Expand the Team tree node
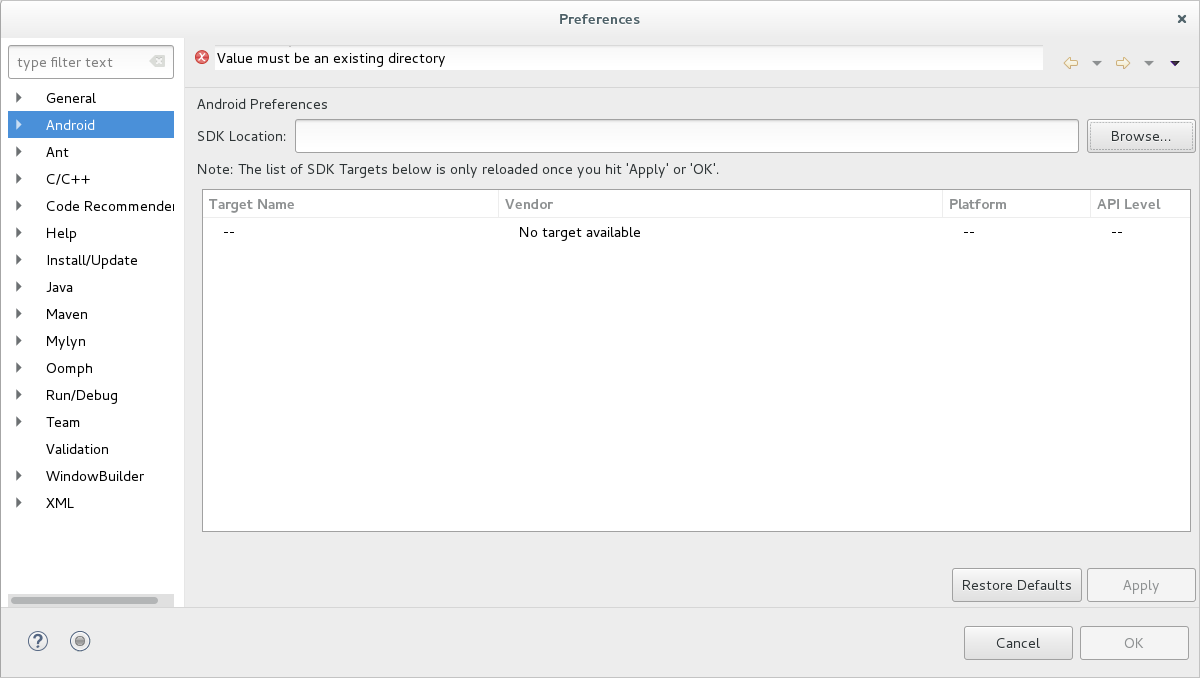Image resolution: width=1200 pixels, height=678 pixels. pos(19,422)
